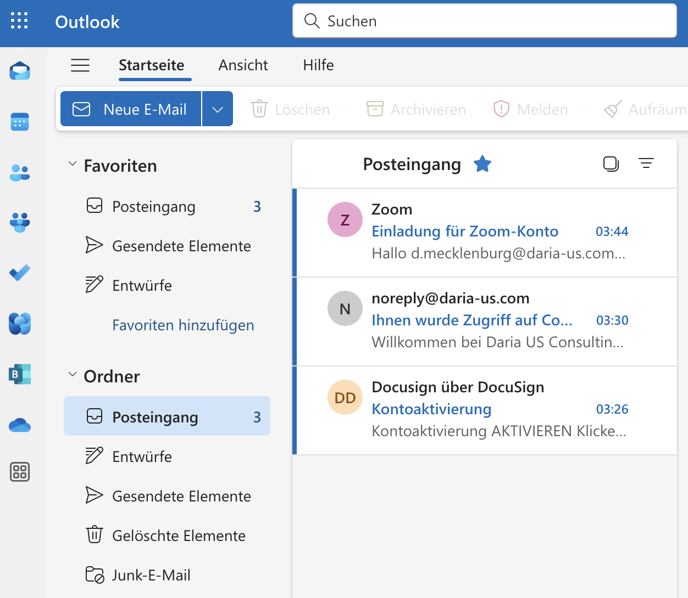Image resolution: width=688 pixels, height=598 pixels.
Task: Click the Löschen trash icon
Action: pos(259,109)
